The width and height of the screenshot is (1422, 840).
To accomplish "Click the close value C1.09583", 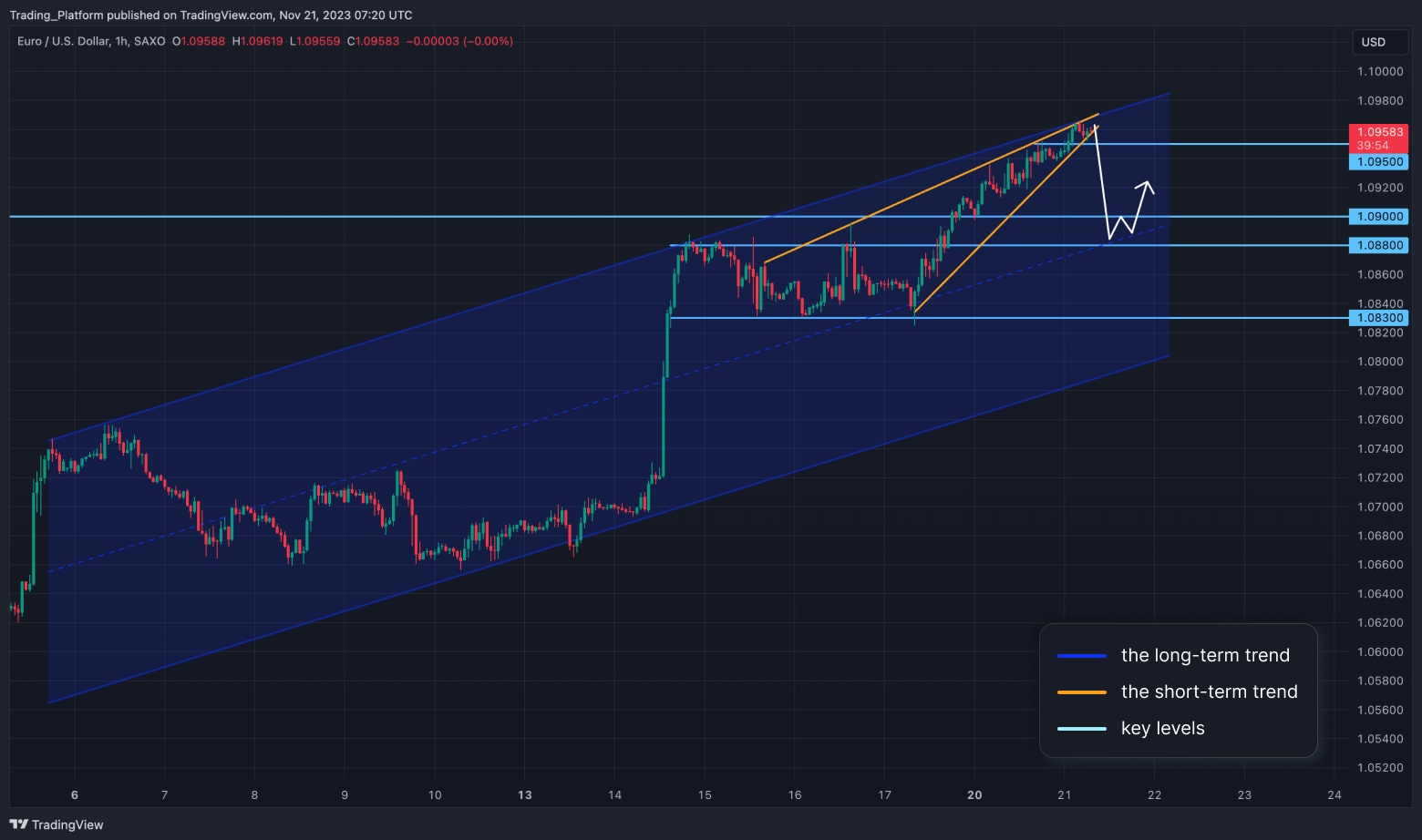I will (374, 41).
